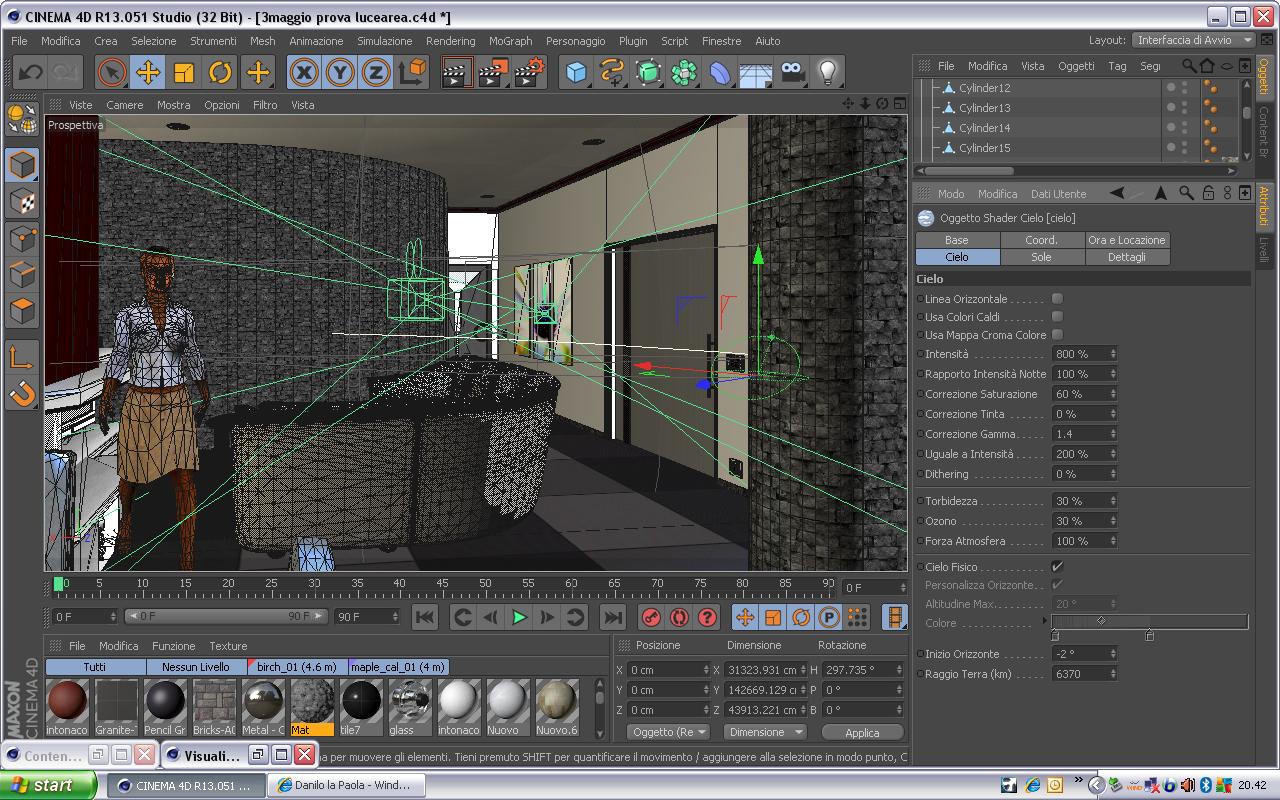Screen dimensions: 1280x800
Task: Add a light bulb object
Action: 828,72
